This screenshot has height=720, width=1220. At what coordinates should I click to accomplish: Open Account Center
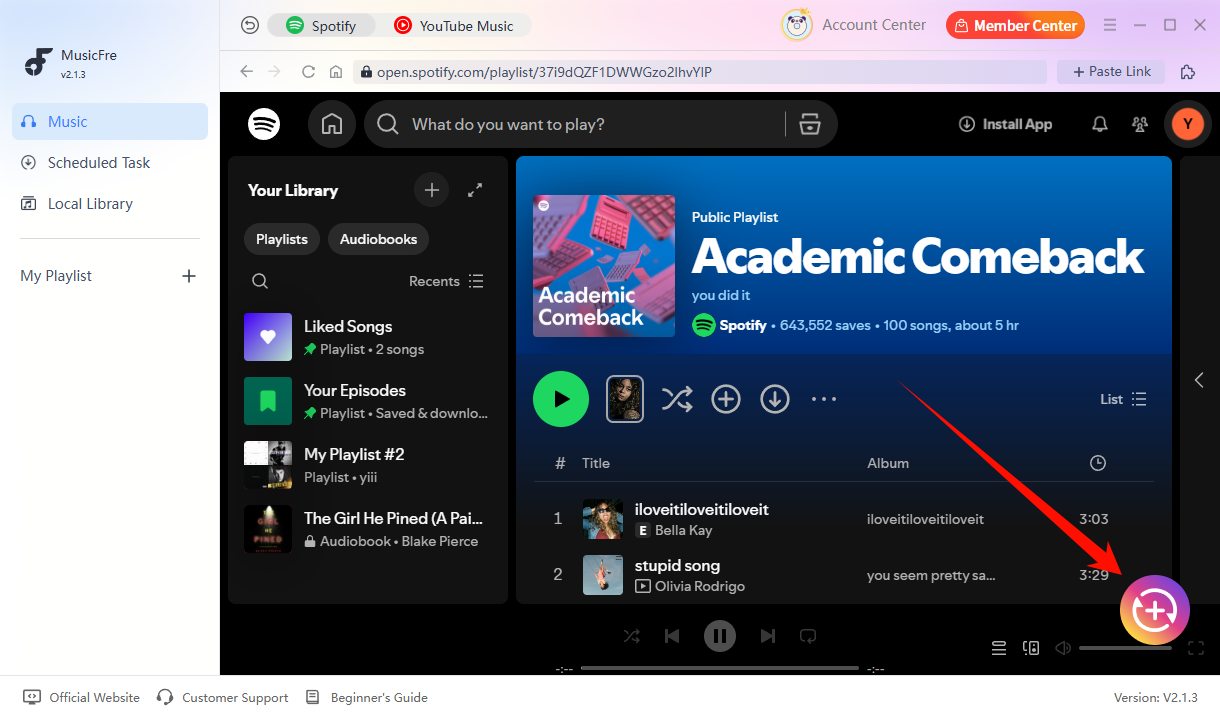(854, 25)
